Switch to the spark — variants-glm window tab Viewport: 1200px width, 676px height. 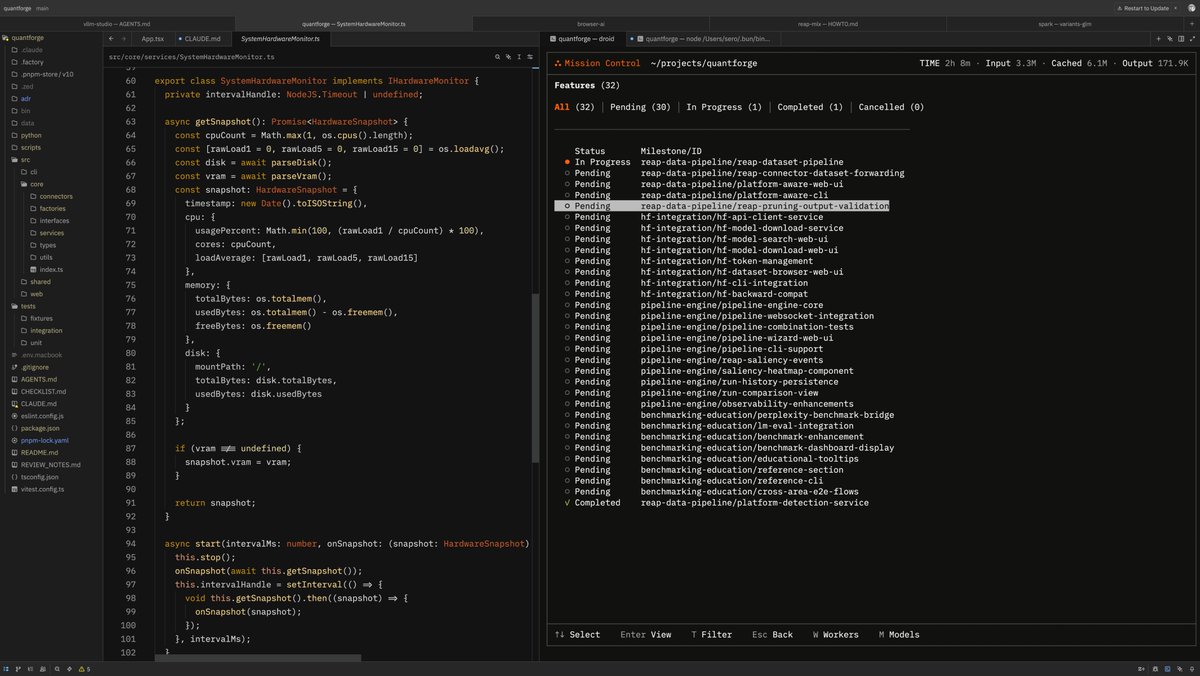pos(1063,23)
